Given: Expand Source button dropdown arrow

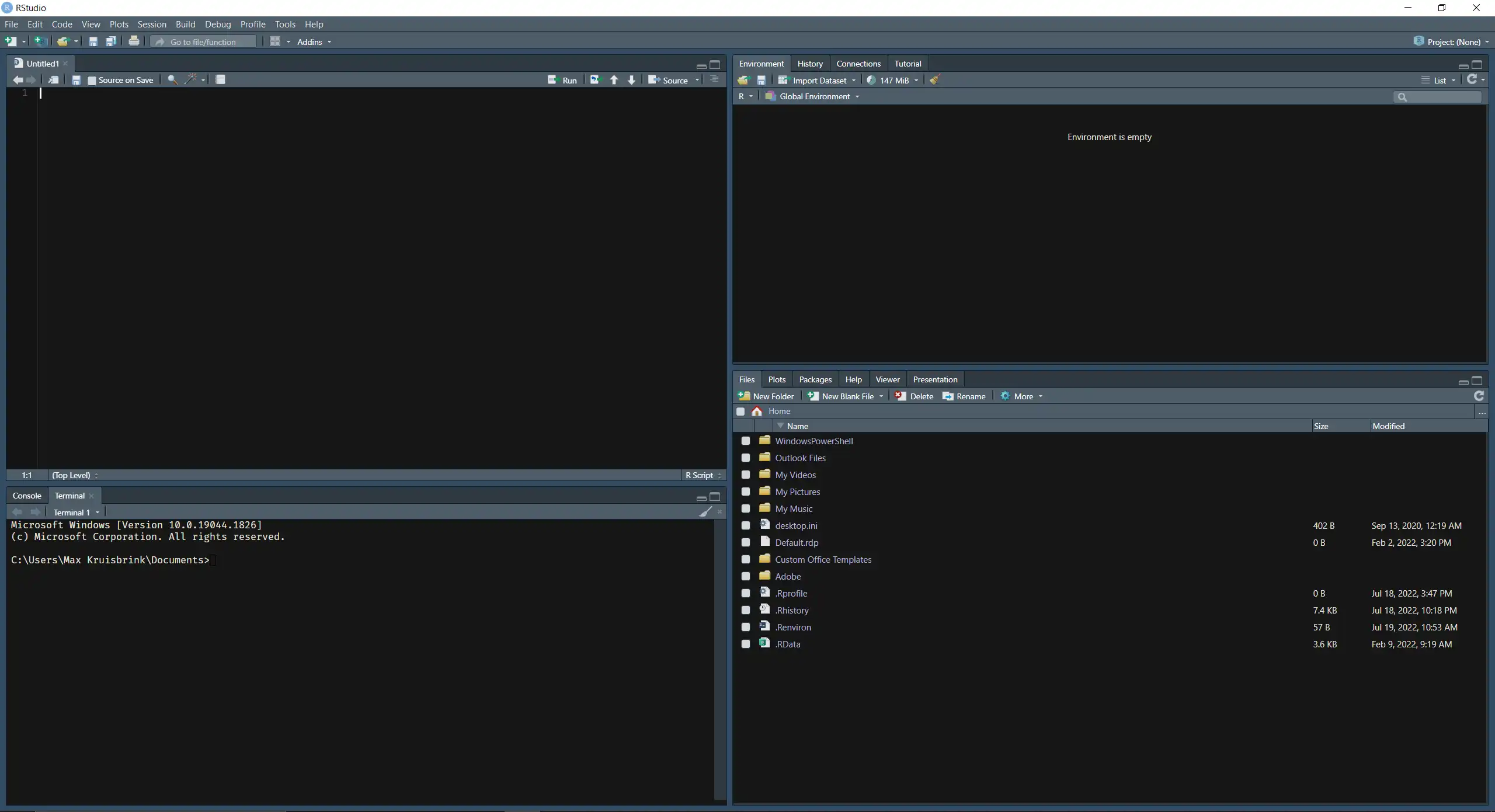Looking at the screenshot, I should (x=697, y=81).
